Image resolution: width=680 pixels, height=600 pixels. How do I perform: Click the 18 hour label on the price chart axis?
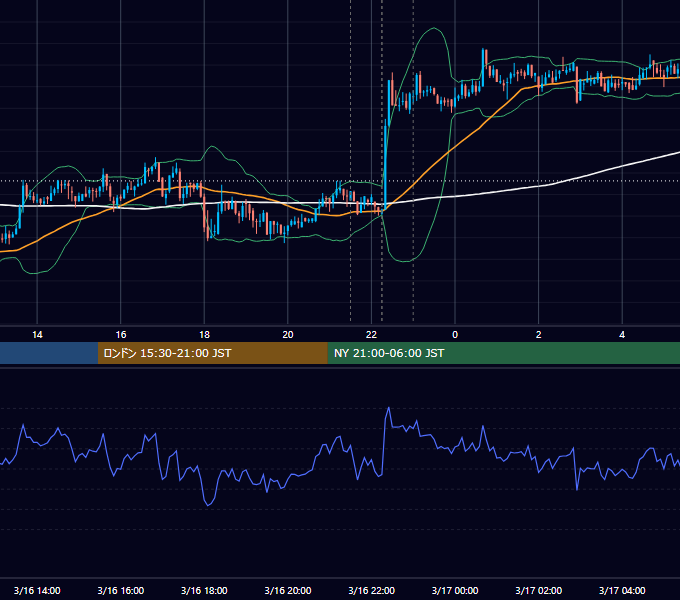point(204,335)
